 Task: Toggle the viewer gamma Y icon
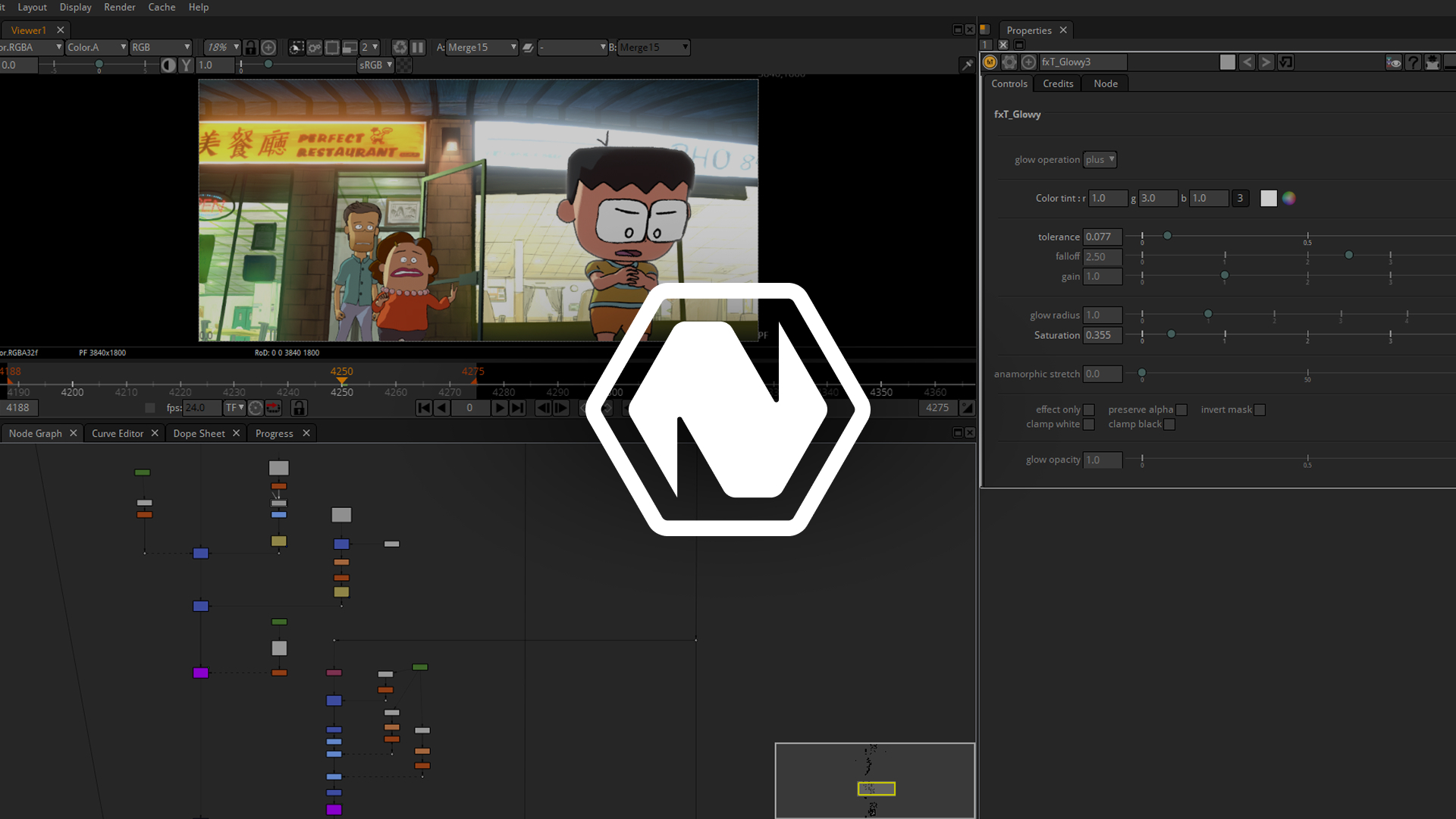(x=187, y=65)
